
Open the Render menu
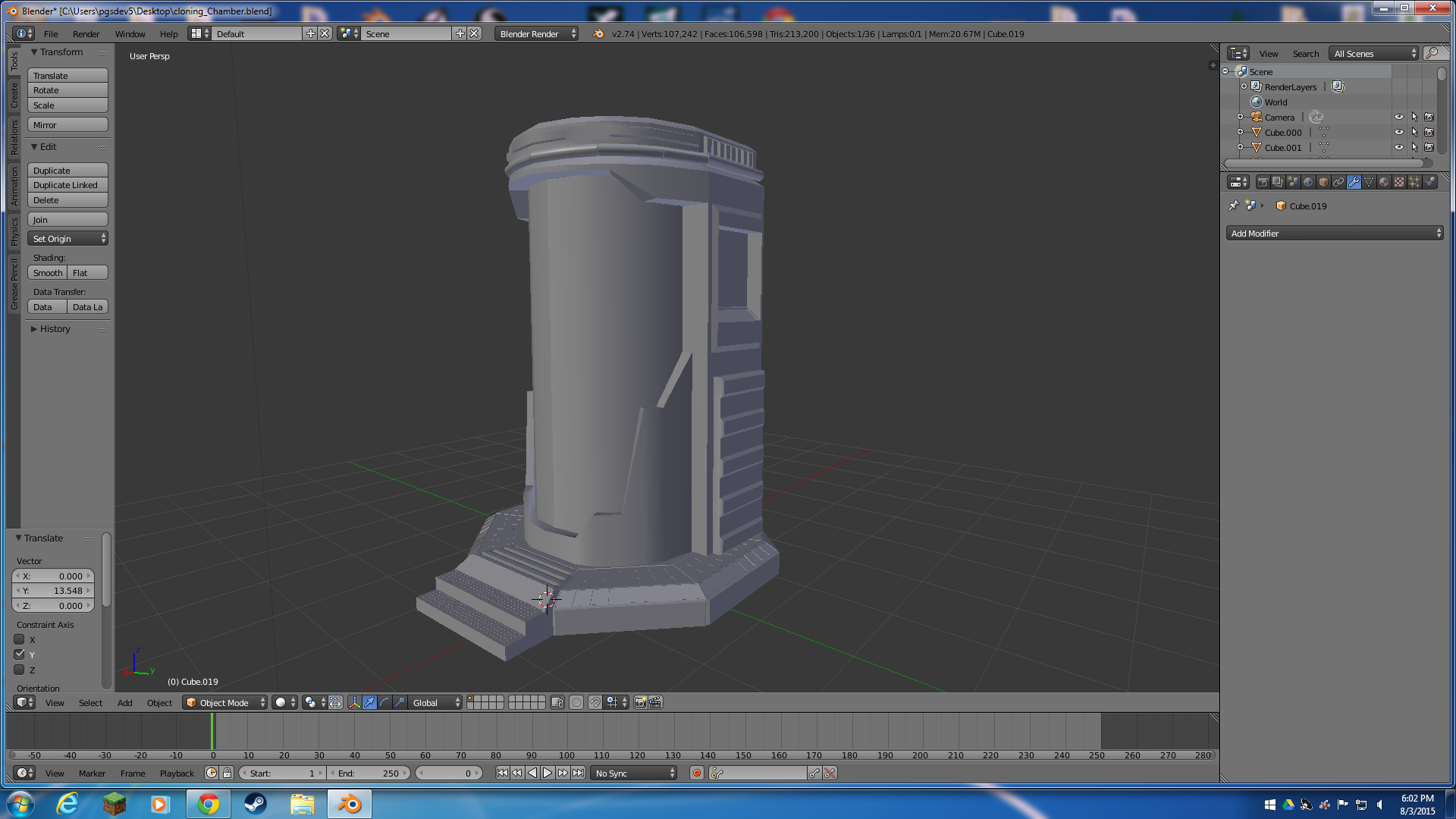(86, 34)
